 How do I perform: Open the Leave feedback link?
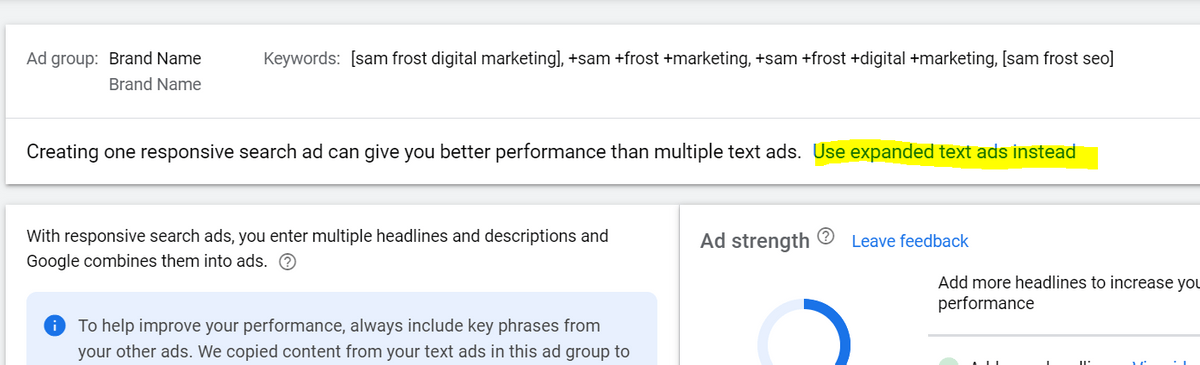909,241
